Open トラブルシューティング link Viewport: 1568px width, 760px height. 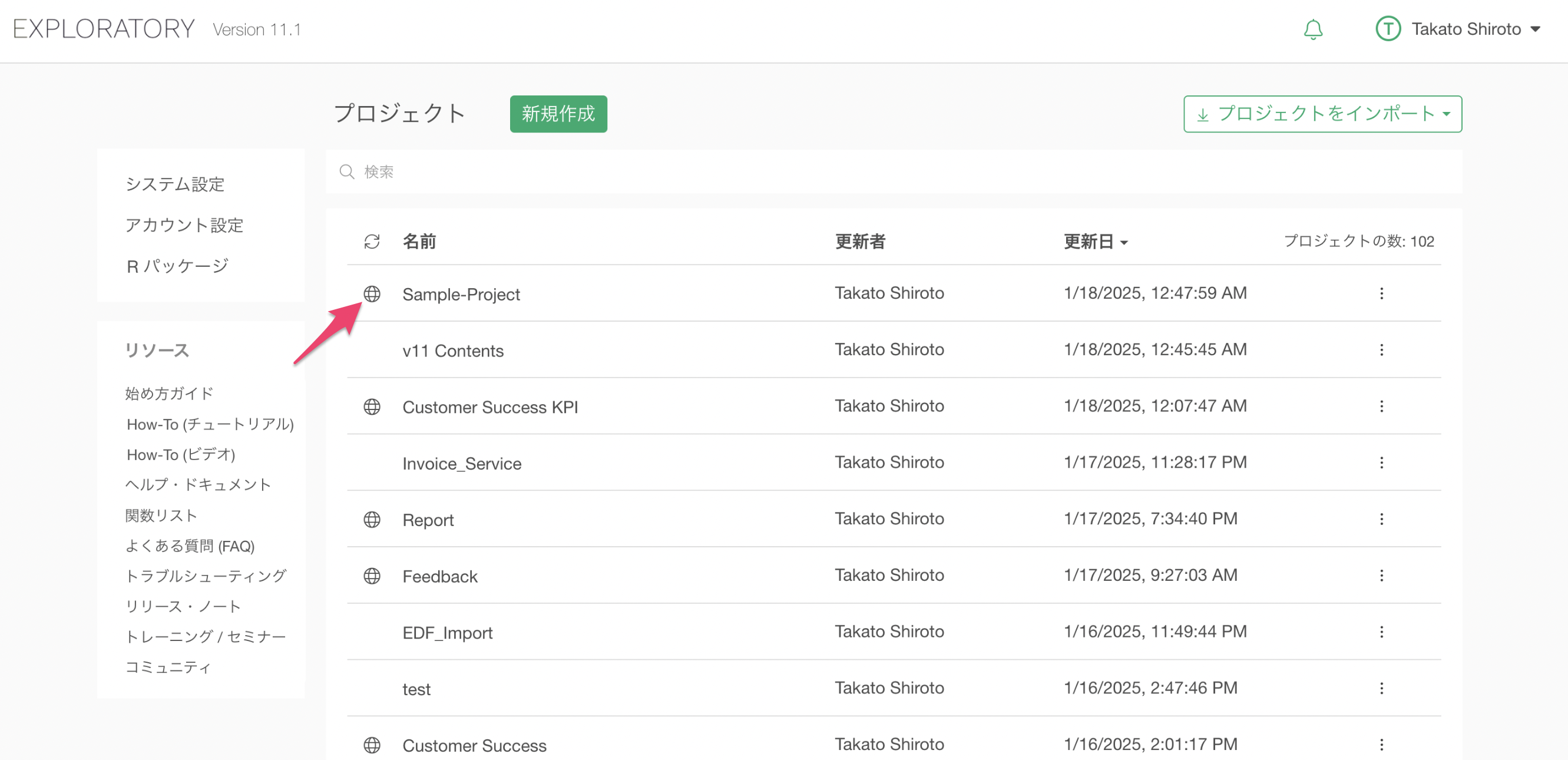click(206, 576)
